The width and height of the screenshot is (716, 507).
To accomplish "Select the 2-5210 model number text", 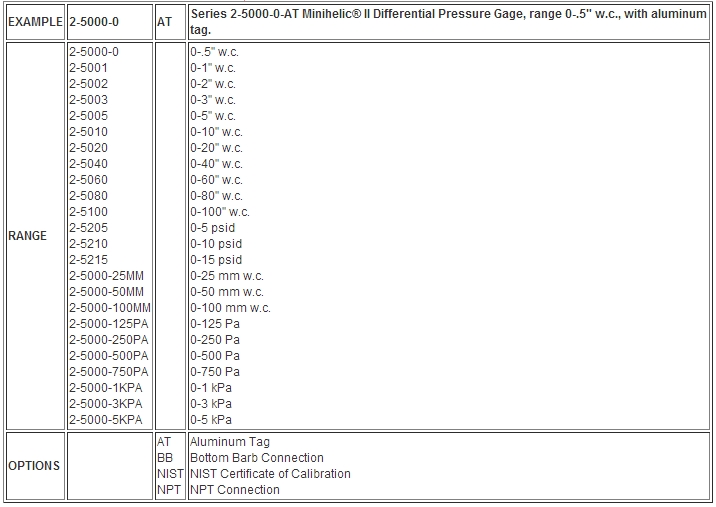I will tap(89, 244).
